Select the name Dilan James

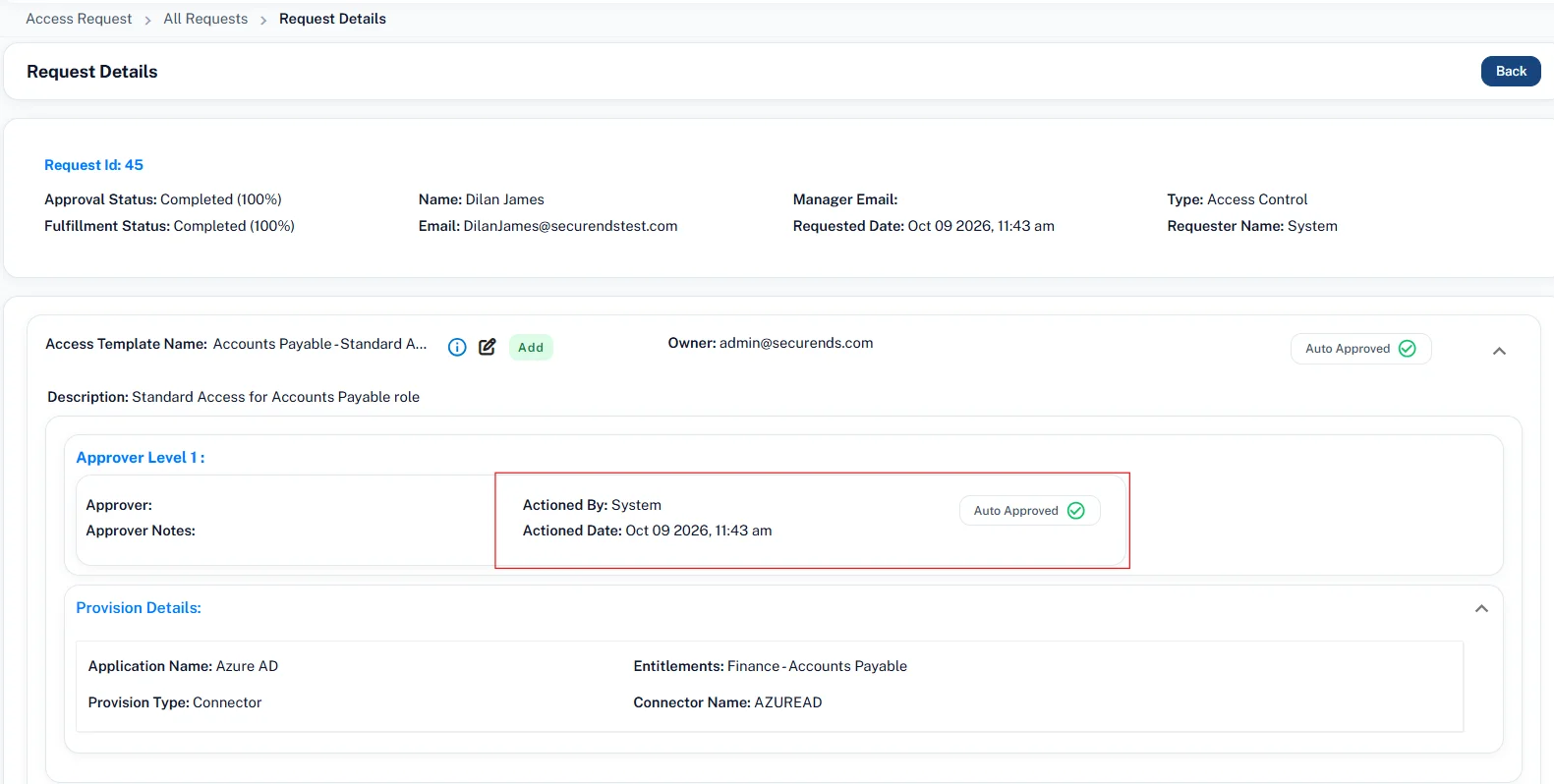(x=504, y=199)
